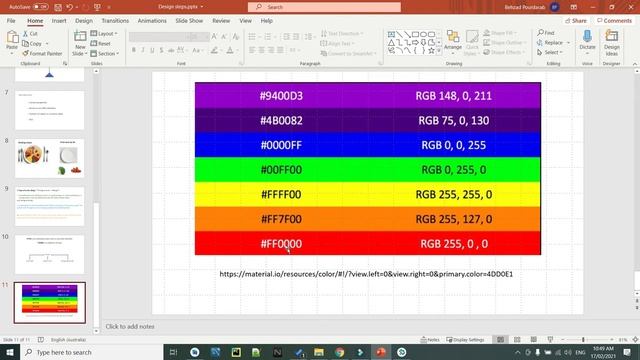Image resolution: width=640 pixels, height=360 pixels.
Task: Toggle text Shadow formatting
Action: click(x=162, y=50)
